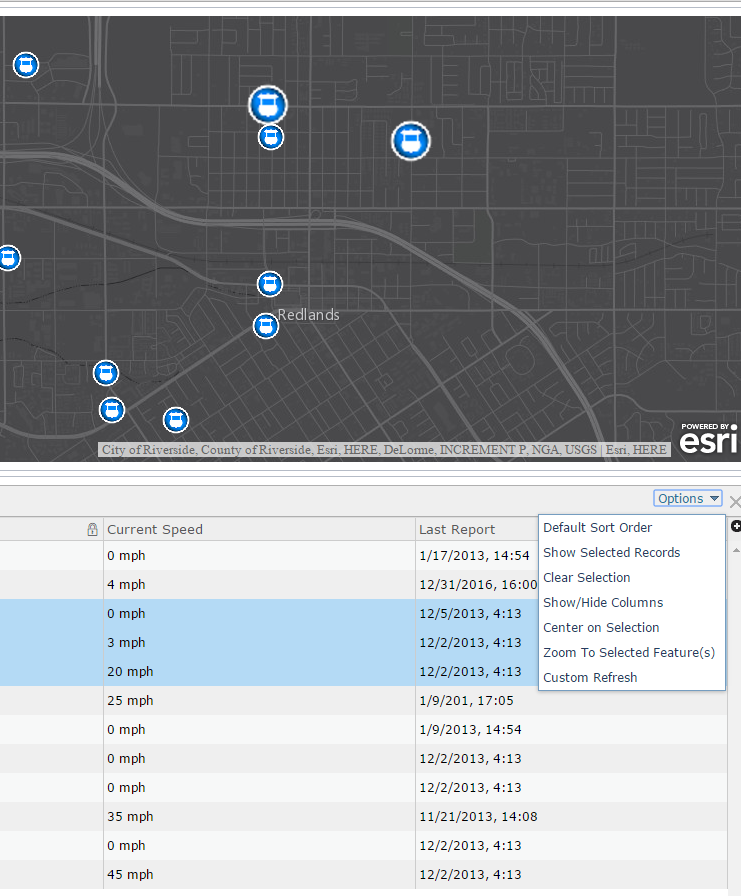
Task: Select the police marker left of the Redlands label
Action: (x=265, y=326)
